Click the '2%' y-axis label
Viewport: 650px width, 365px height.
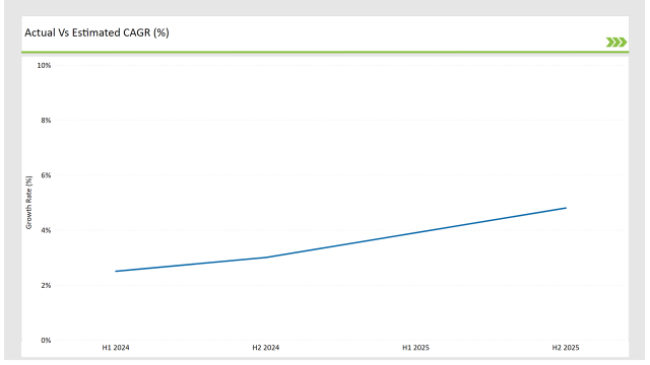(46, 285)
